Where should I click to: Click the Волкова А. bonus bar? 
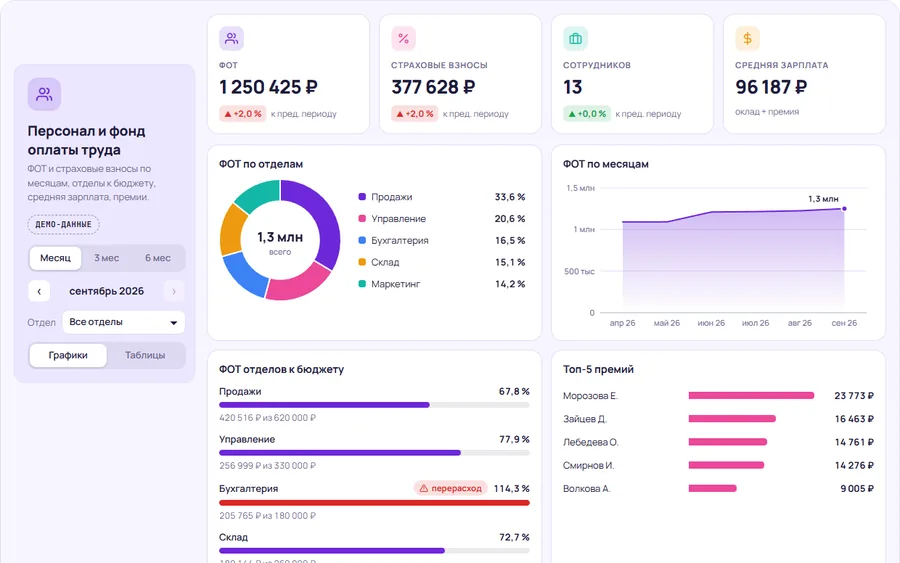click(712, 489)
